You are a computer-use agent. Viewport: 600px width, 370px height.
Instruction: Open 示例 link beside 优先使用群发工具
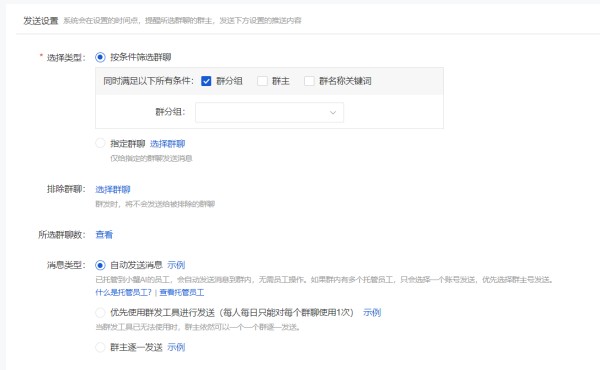[372, 313]
